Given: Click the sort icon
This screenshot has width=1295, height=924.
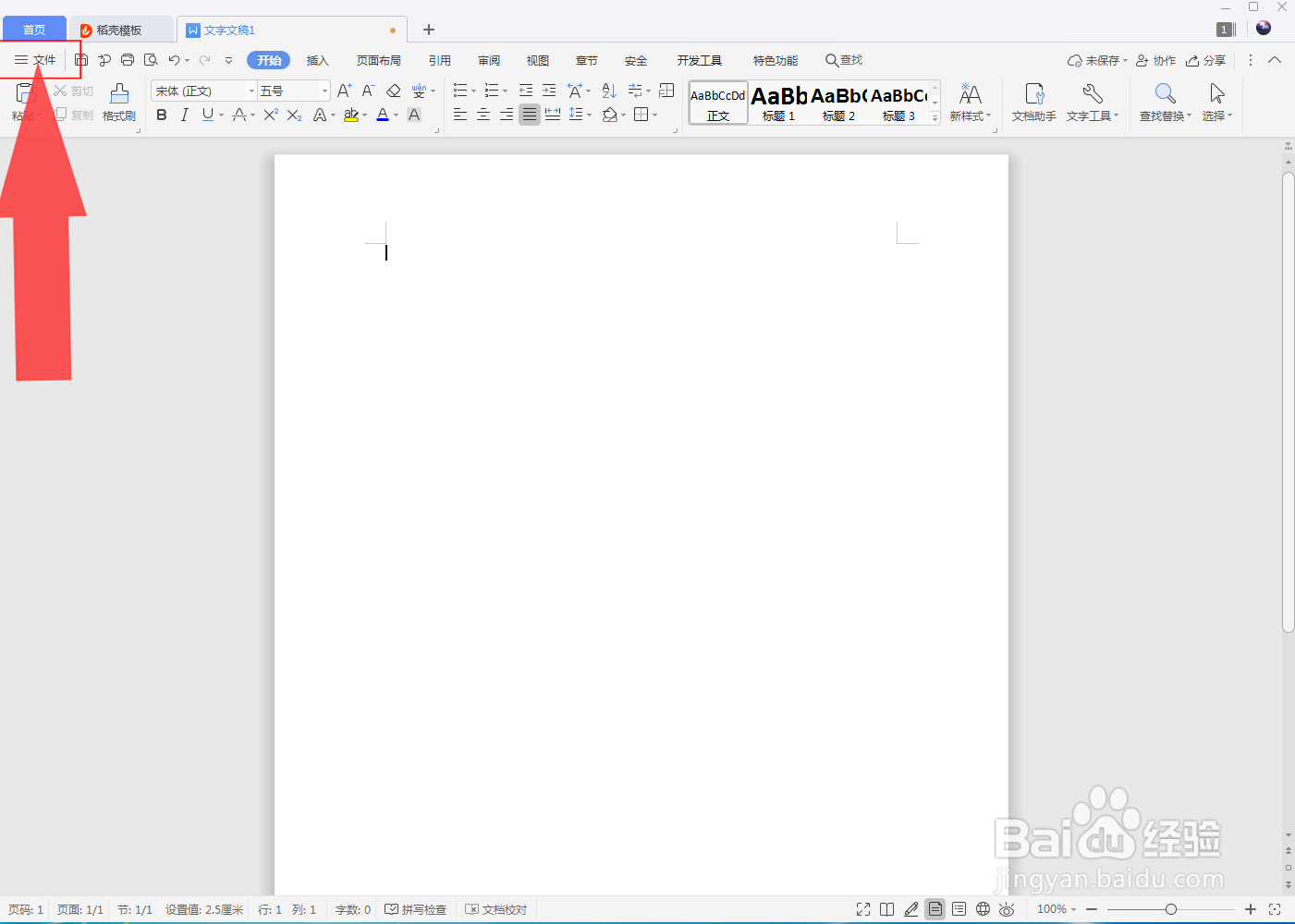Looking at the screenshot, I should click(x=609, y=91).
